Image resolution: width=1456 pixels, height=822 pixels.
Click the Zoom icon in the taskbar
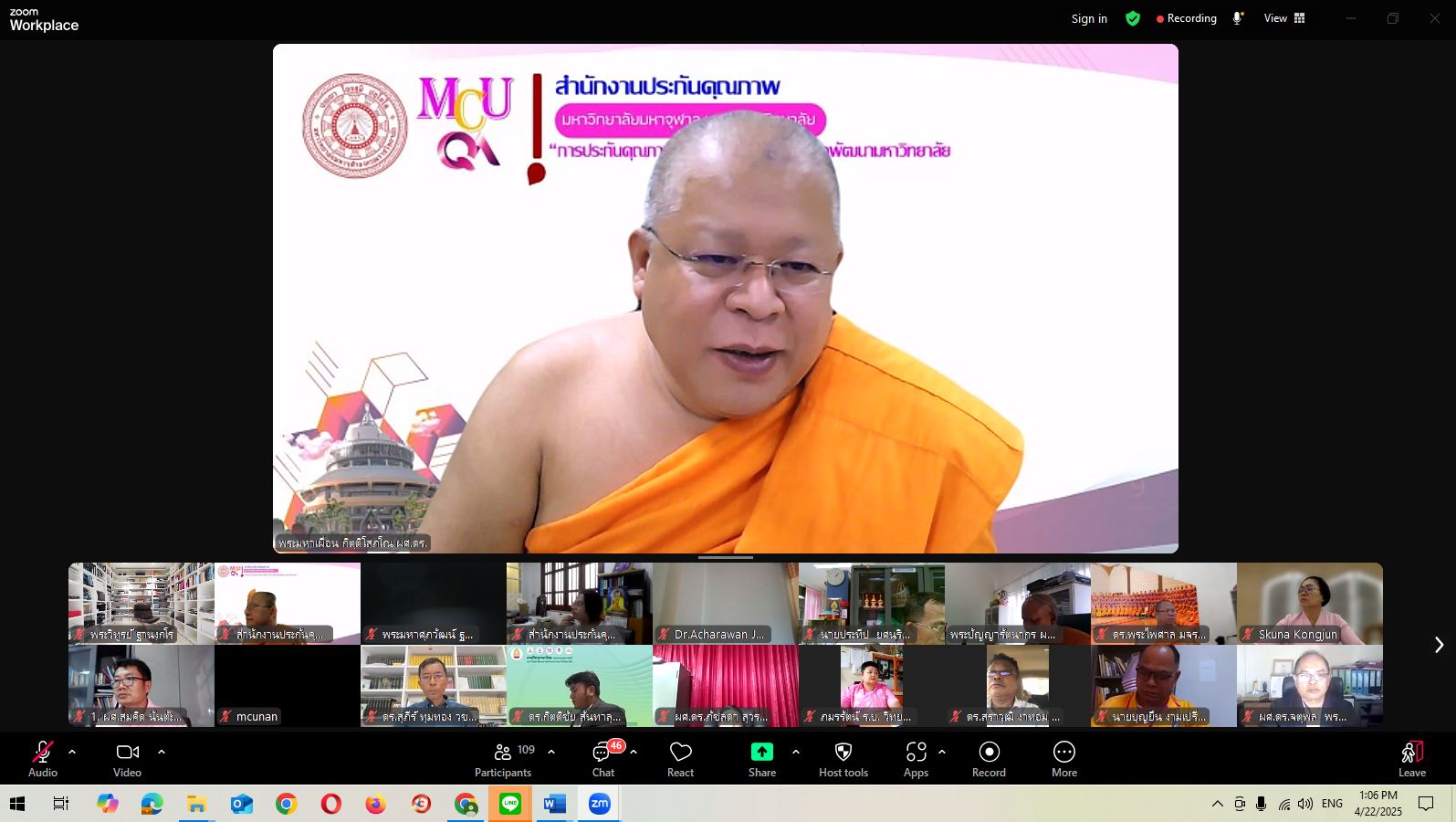tap(599, 804)
